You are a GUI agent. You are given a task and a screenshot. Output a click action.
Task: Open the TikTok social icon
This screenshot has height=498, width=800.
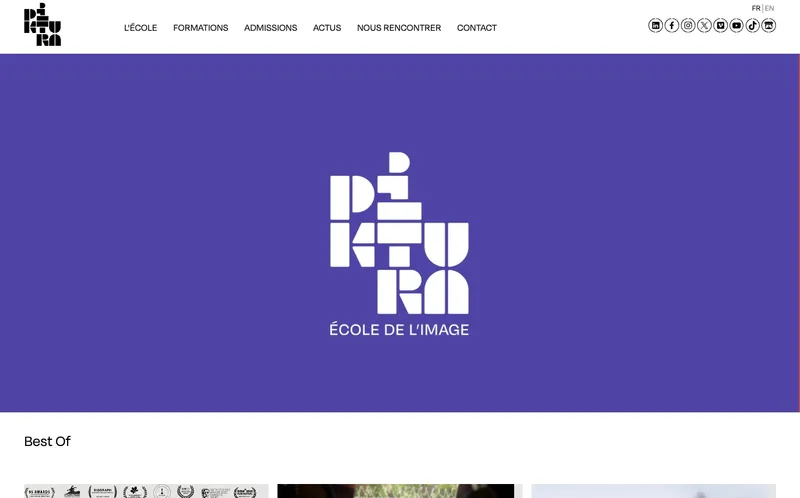tap(753, 25)
